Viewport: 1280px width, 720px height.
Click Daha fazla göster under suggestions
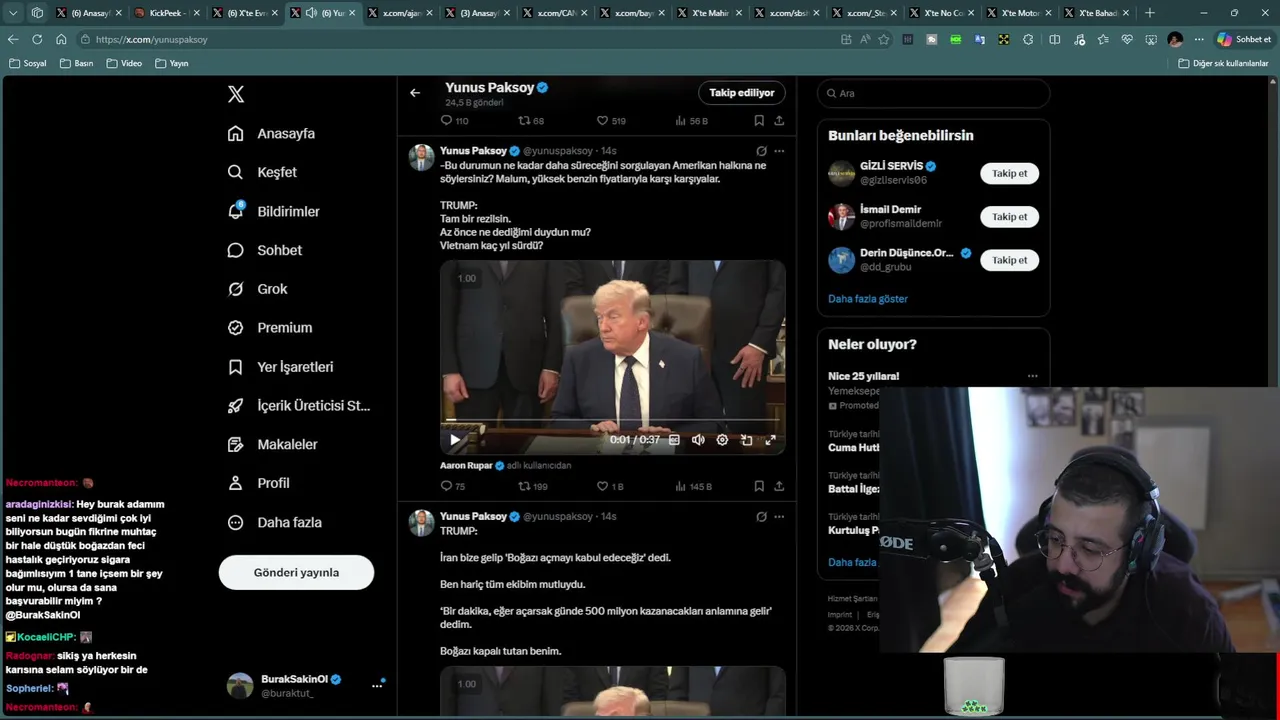[868, 299]
